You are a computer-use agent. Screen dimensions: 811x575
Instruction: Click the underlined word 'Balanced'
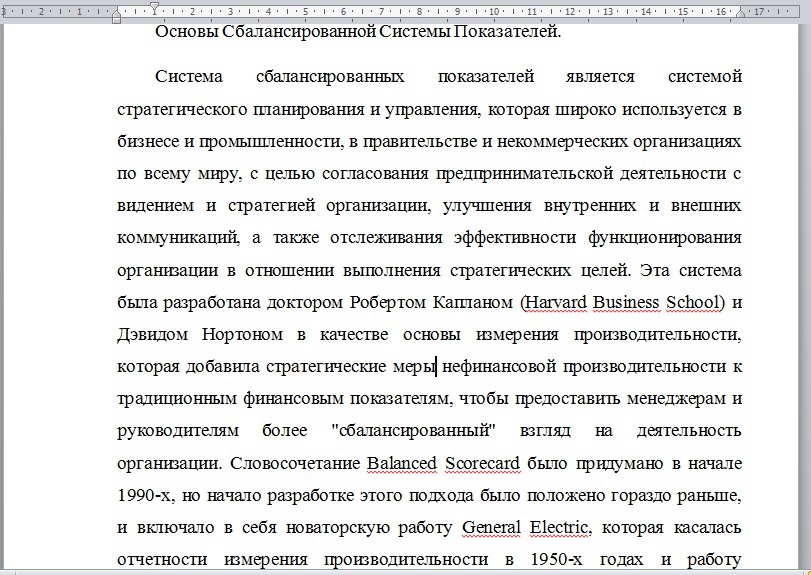[402, 463]
